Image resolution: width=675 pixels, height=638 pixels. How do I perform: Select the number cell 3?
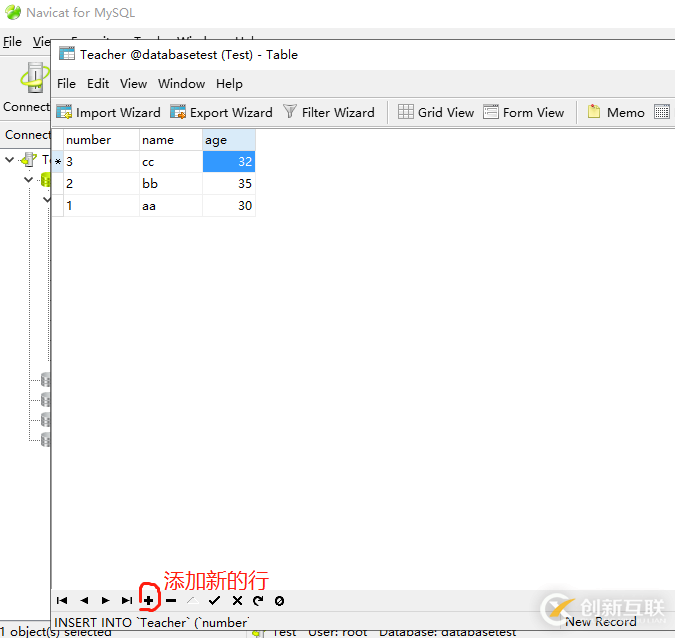[101, 162]
